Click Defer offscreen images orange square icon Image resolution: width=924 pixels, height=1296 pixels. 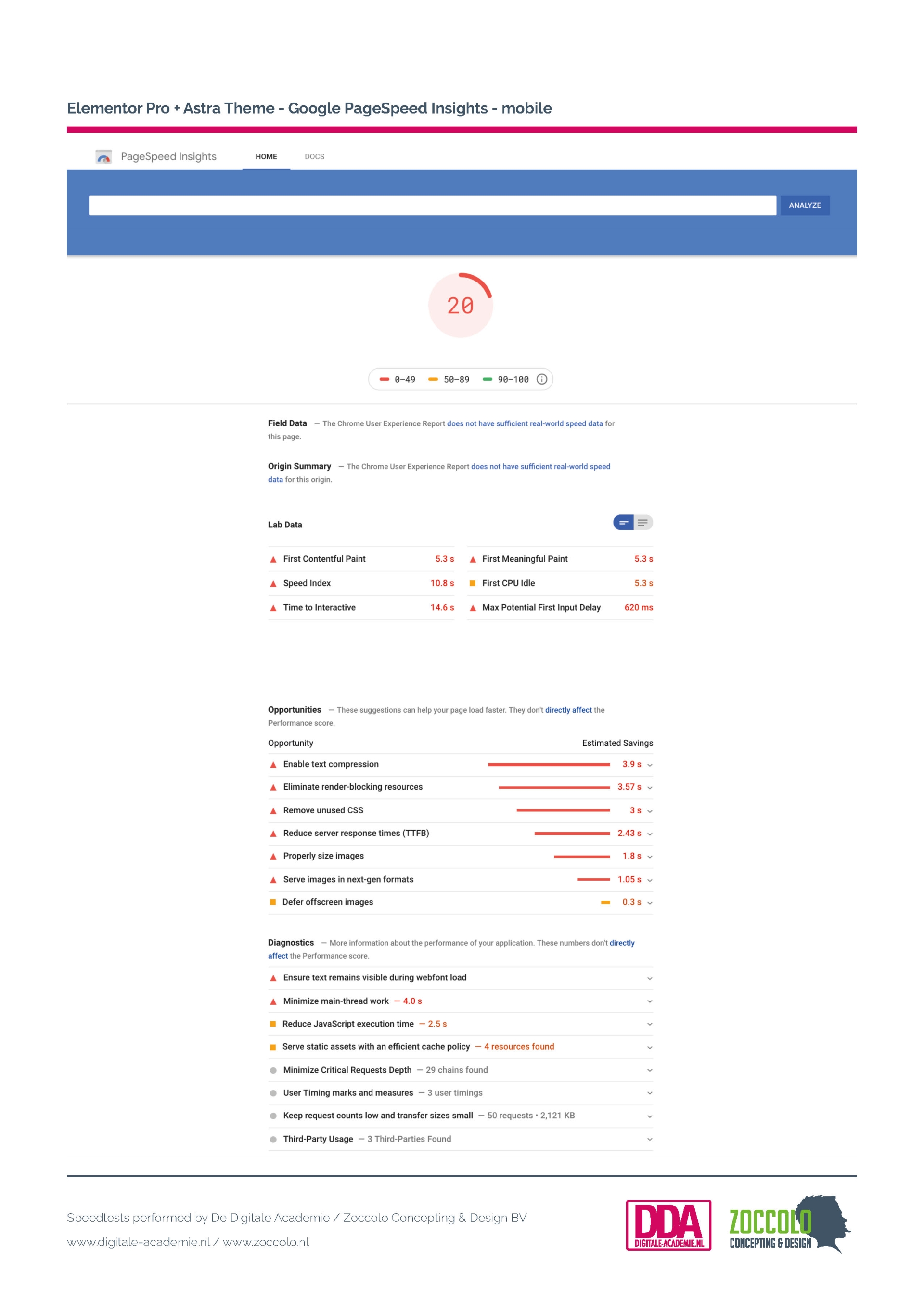click(x=272, y=902)
